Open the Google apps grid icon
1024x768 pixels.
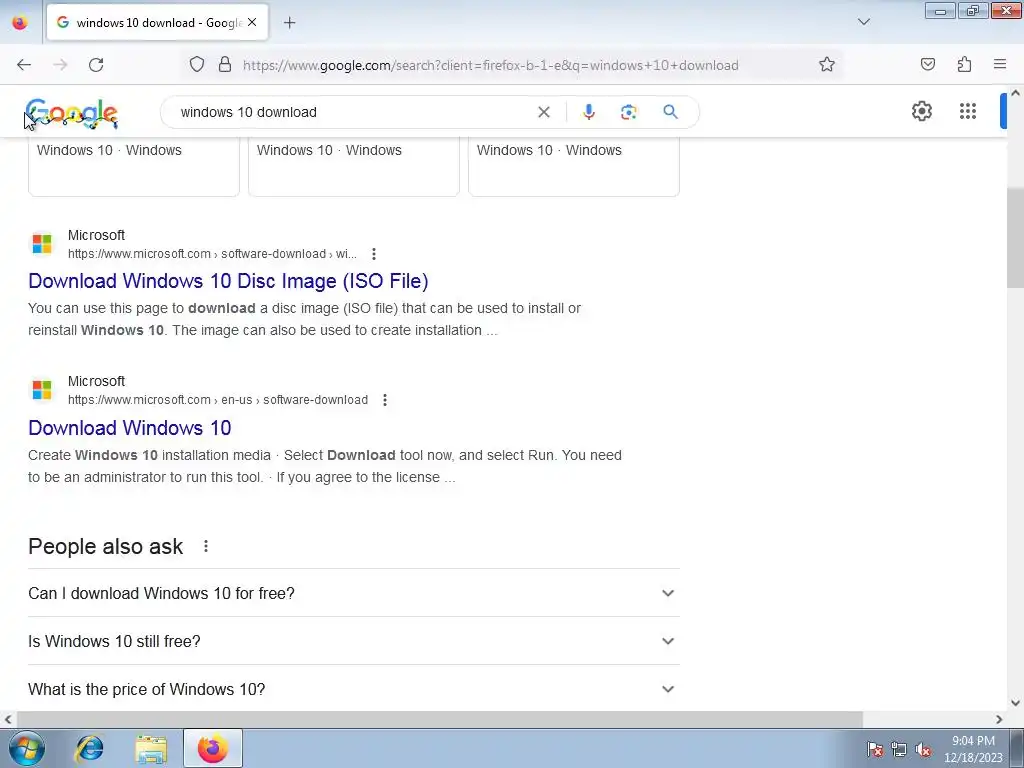coord(968,111)
